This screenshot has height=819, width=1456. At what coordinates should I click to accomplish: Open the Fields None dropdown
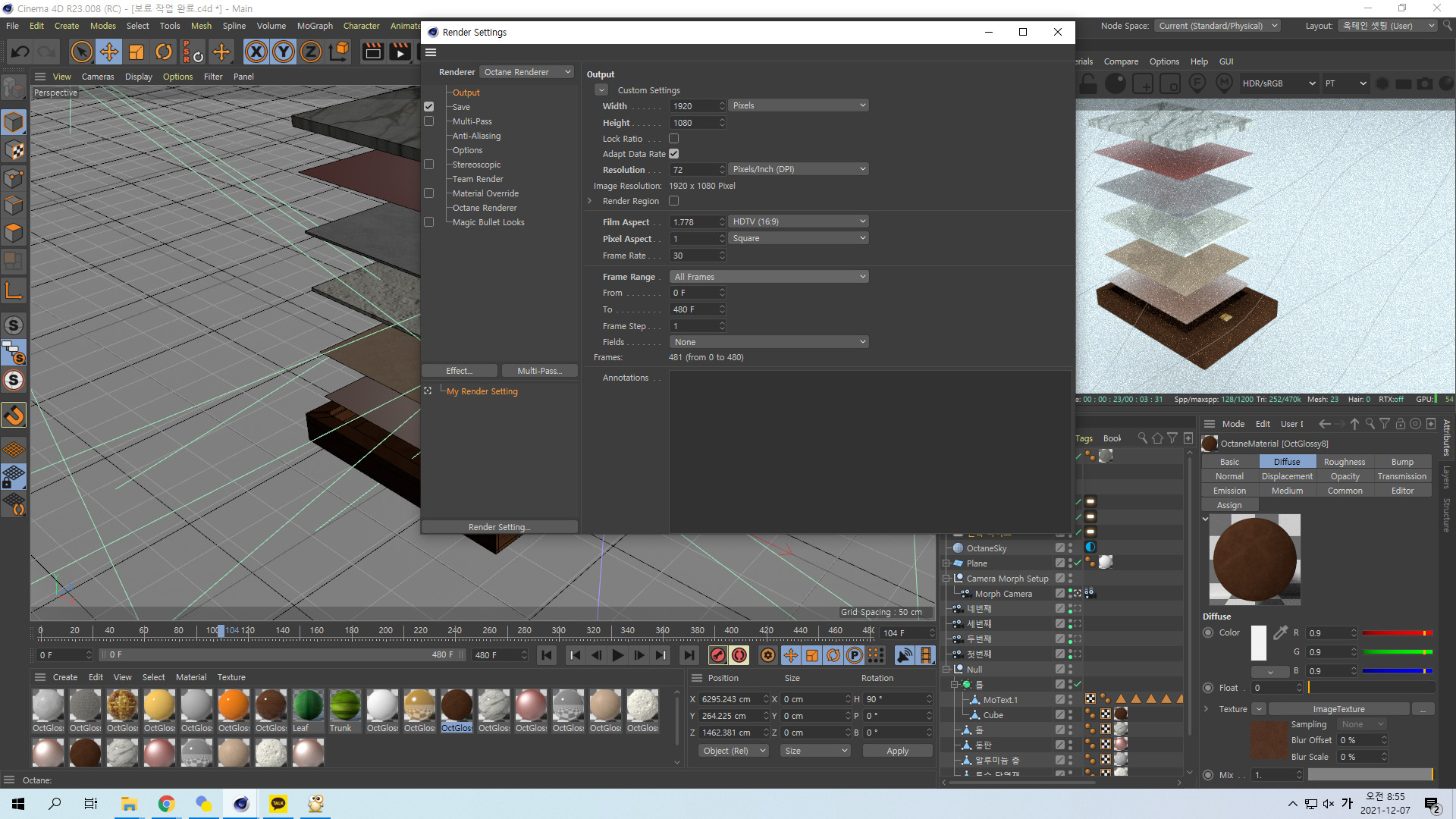[769, 342]
